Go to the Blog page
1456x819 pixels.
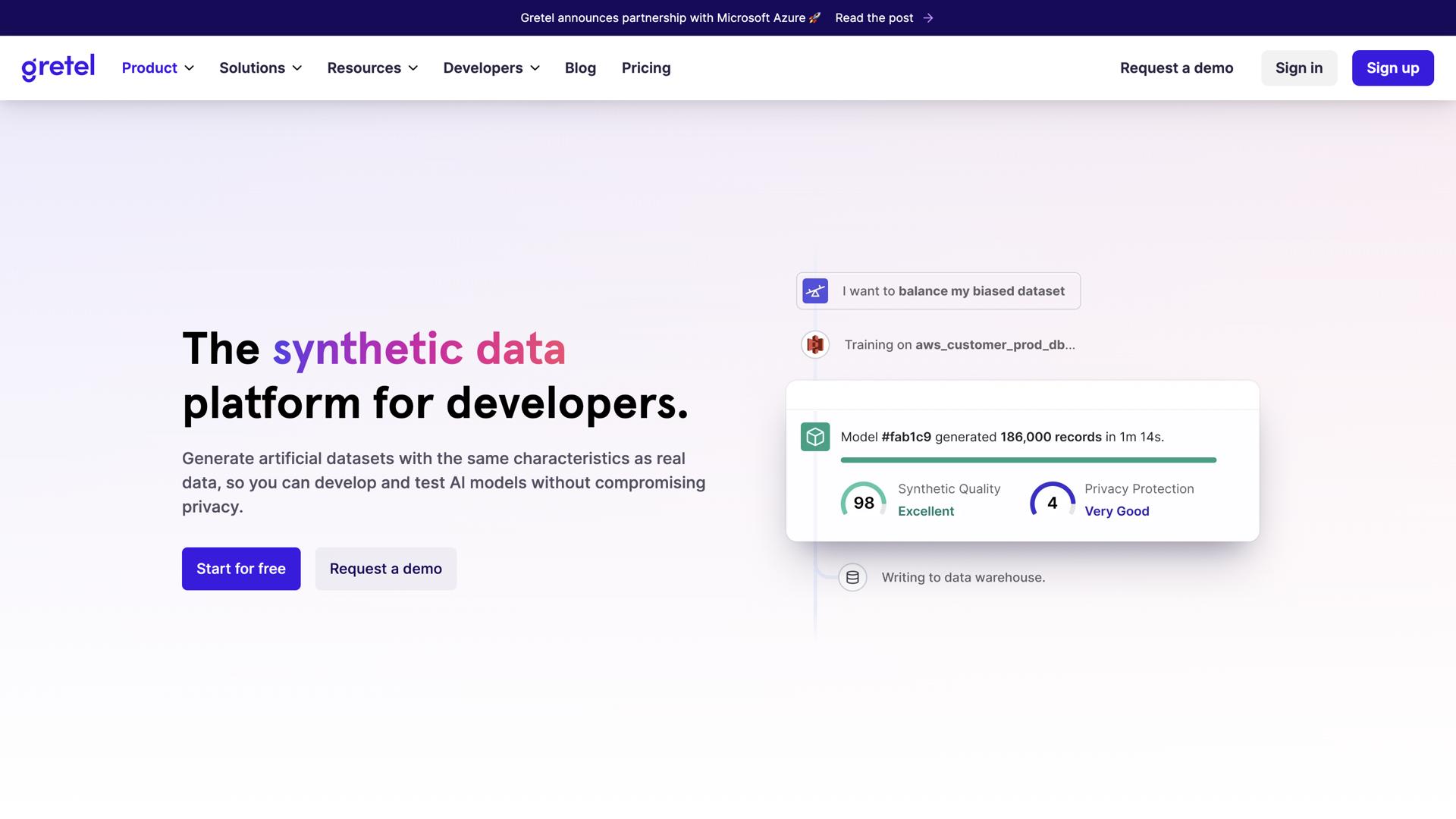(x=580, y=68)
